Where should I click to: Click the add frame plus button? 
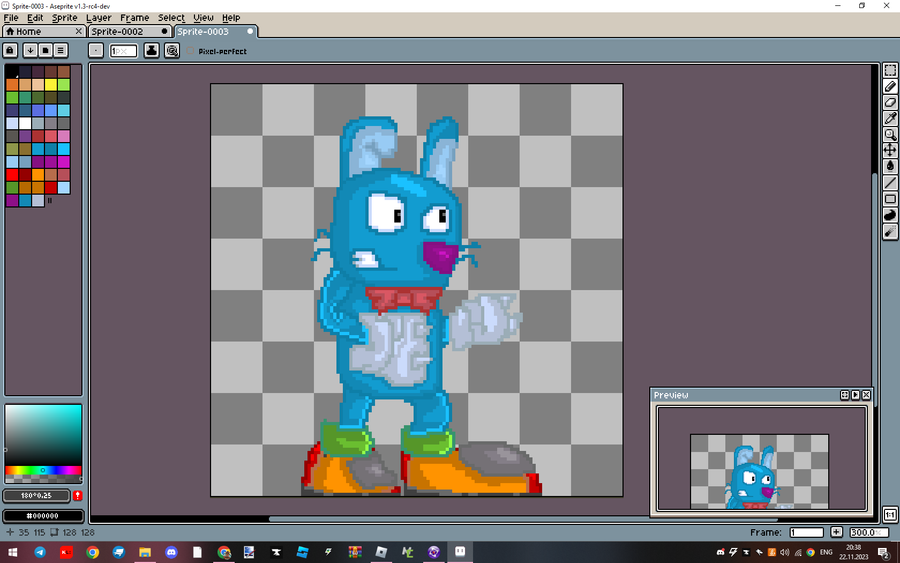[x=836, y=532]
